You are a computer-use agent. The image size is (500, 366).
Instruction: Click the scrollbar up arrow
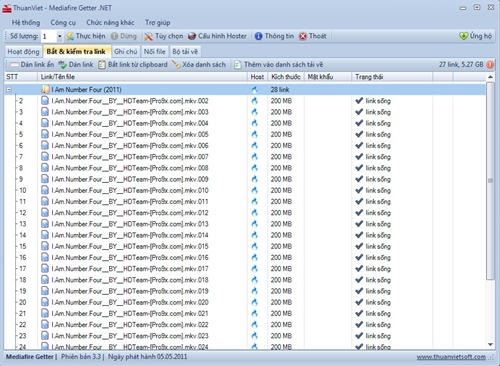(490, 77)
